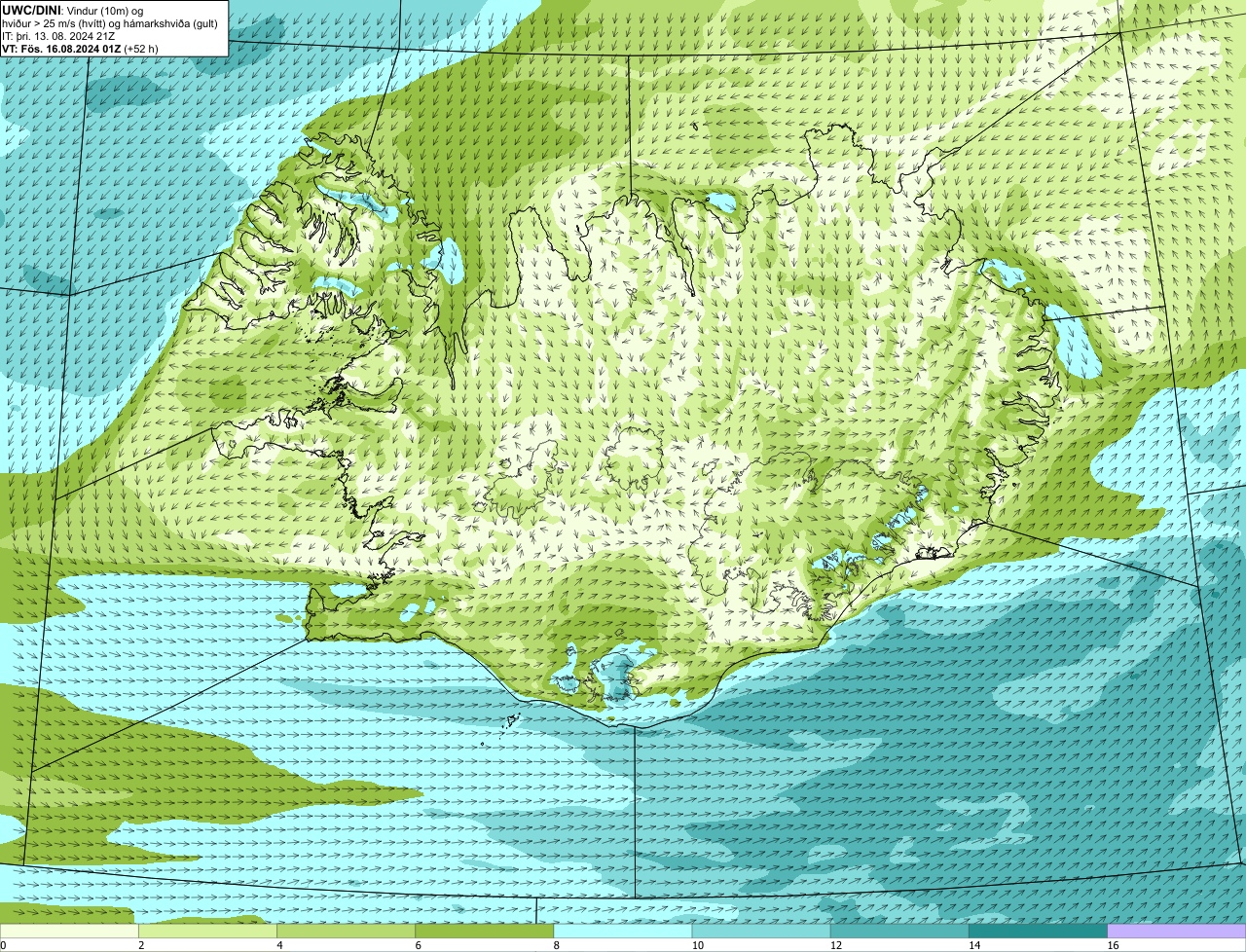Screen dimensions: 1246x952
Task: Click the "0" label on the wind scale
Action: [3, 945]
